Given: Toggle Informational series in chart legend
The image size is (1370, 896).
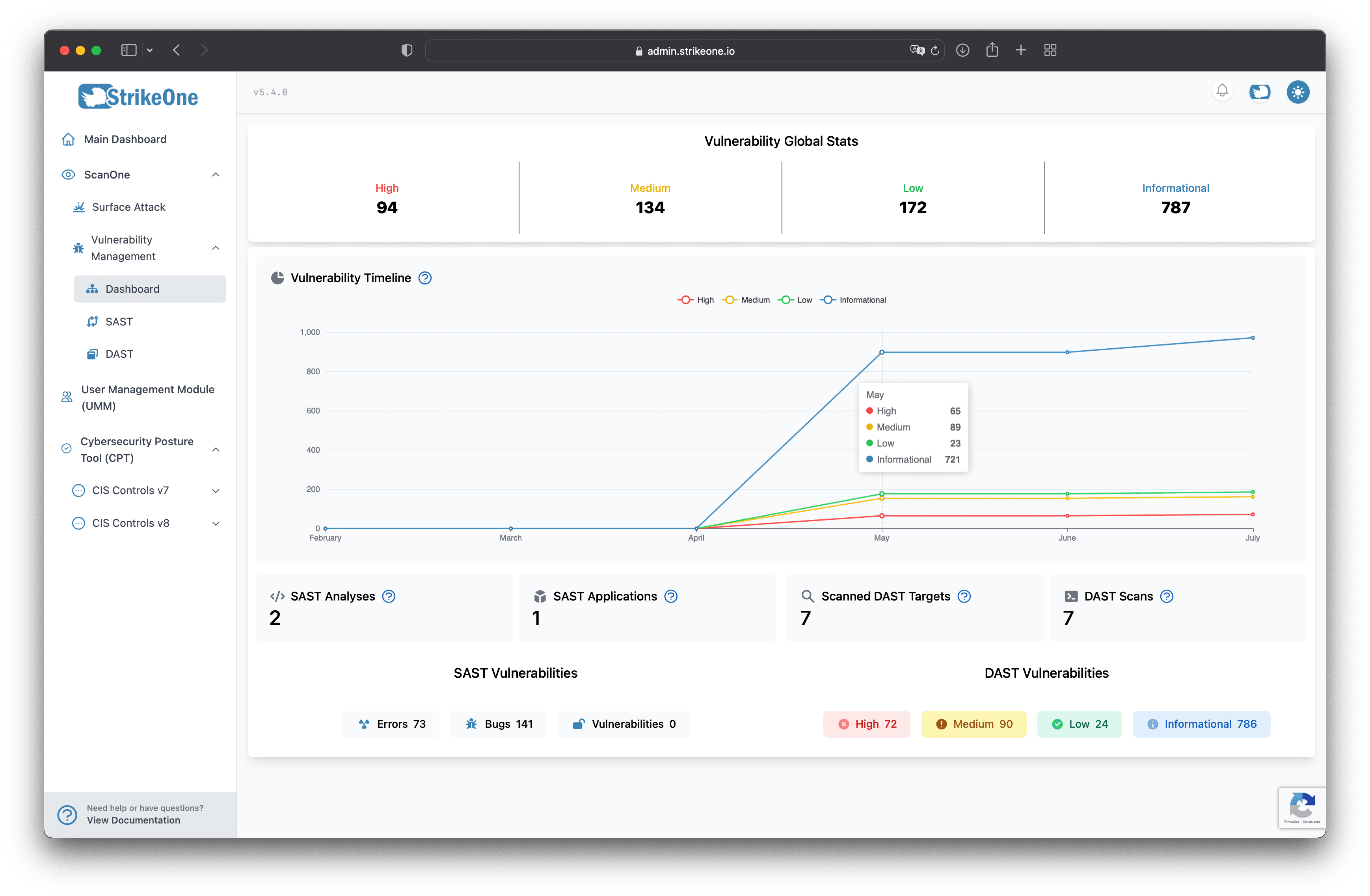Looking at the screenshot, I should click(x=853, y=300).
